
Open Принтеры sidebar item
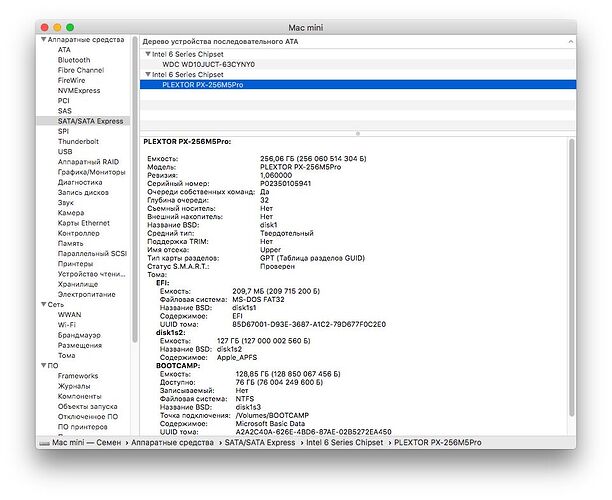tap(75, 263)
